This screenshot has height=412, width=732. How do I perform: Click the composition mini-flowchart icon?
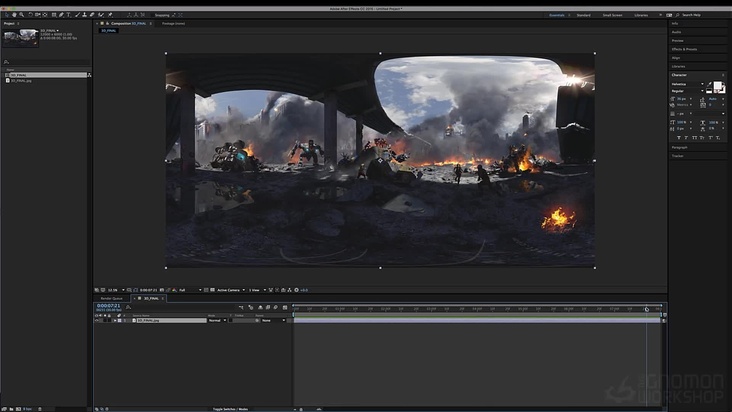(x=241, y=307)
